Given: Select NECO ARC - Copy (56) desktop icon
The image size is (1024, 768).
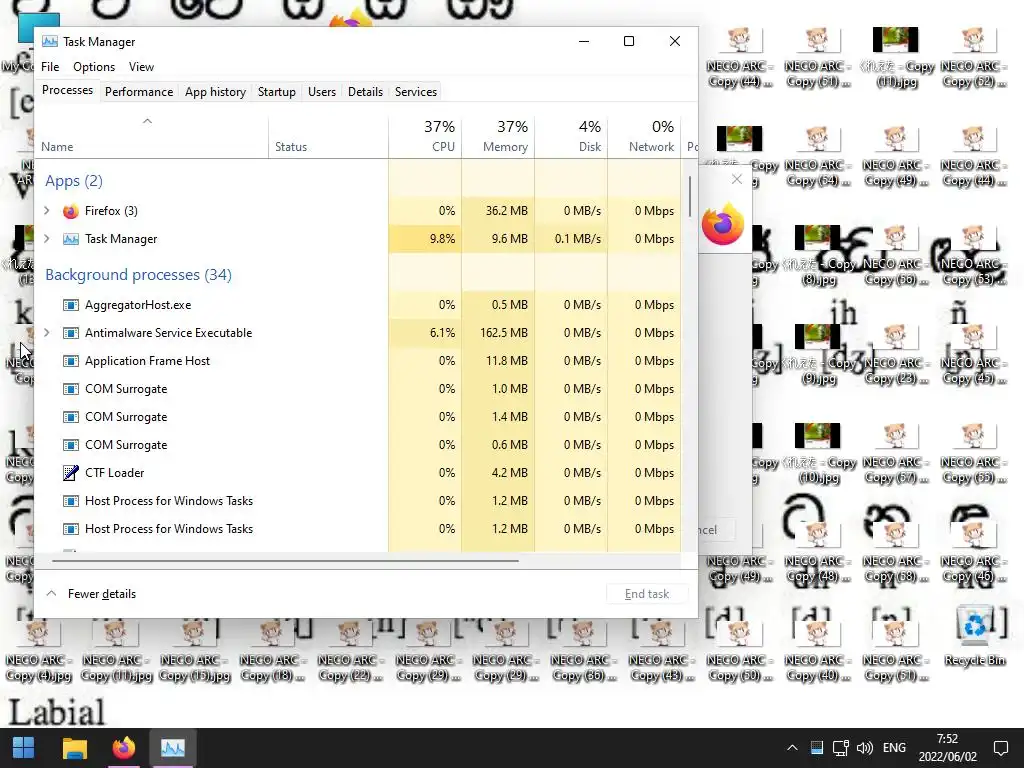Looking at the screenshot, I should 895,256.
